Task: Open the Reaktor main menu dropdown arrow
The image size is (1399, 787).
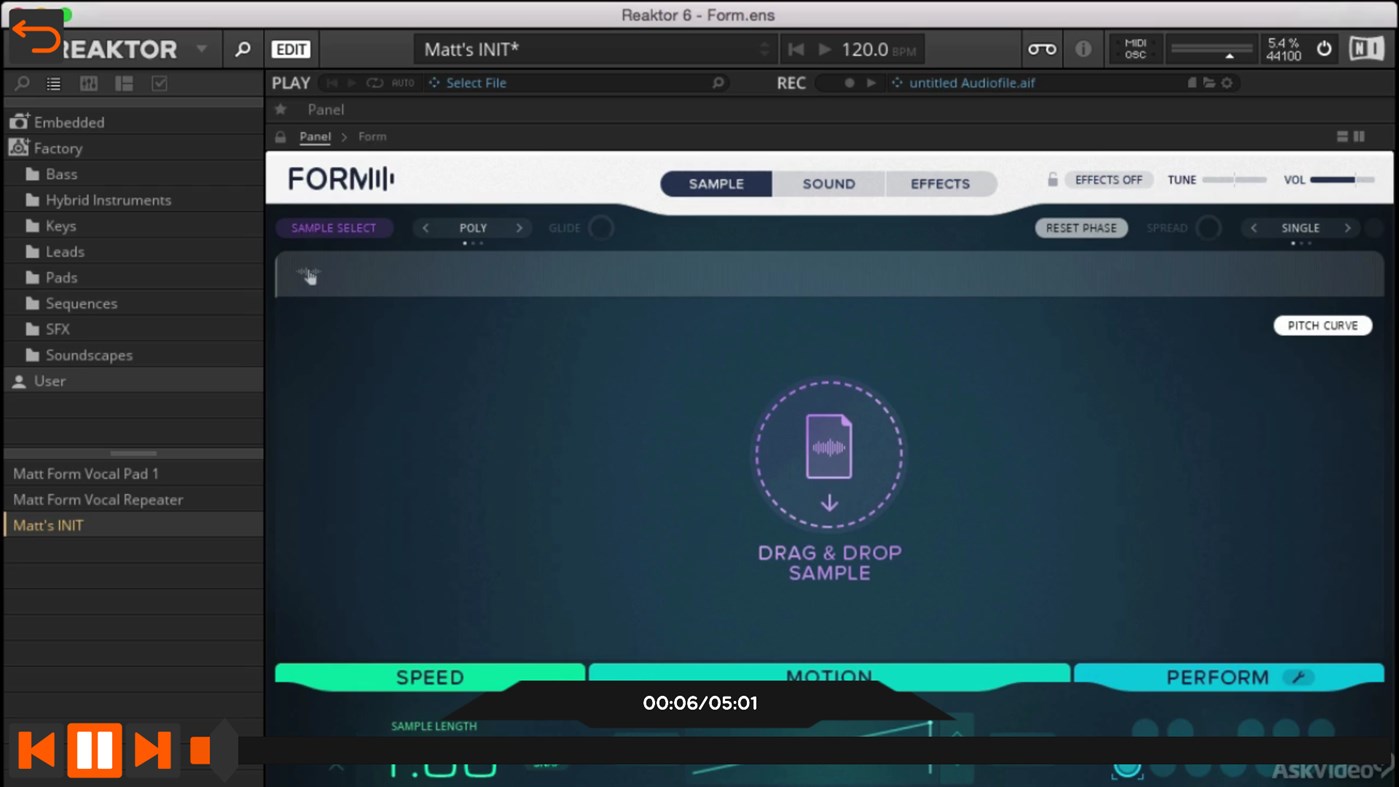Action: pyautogui.click(x=202, y=49)
